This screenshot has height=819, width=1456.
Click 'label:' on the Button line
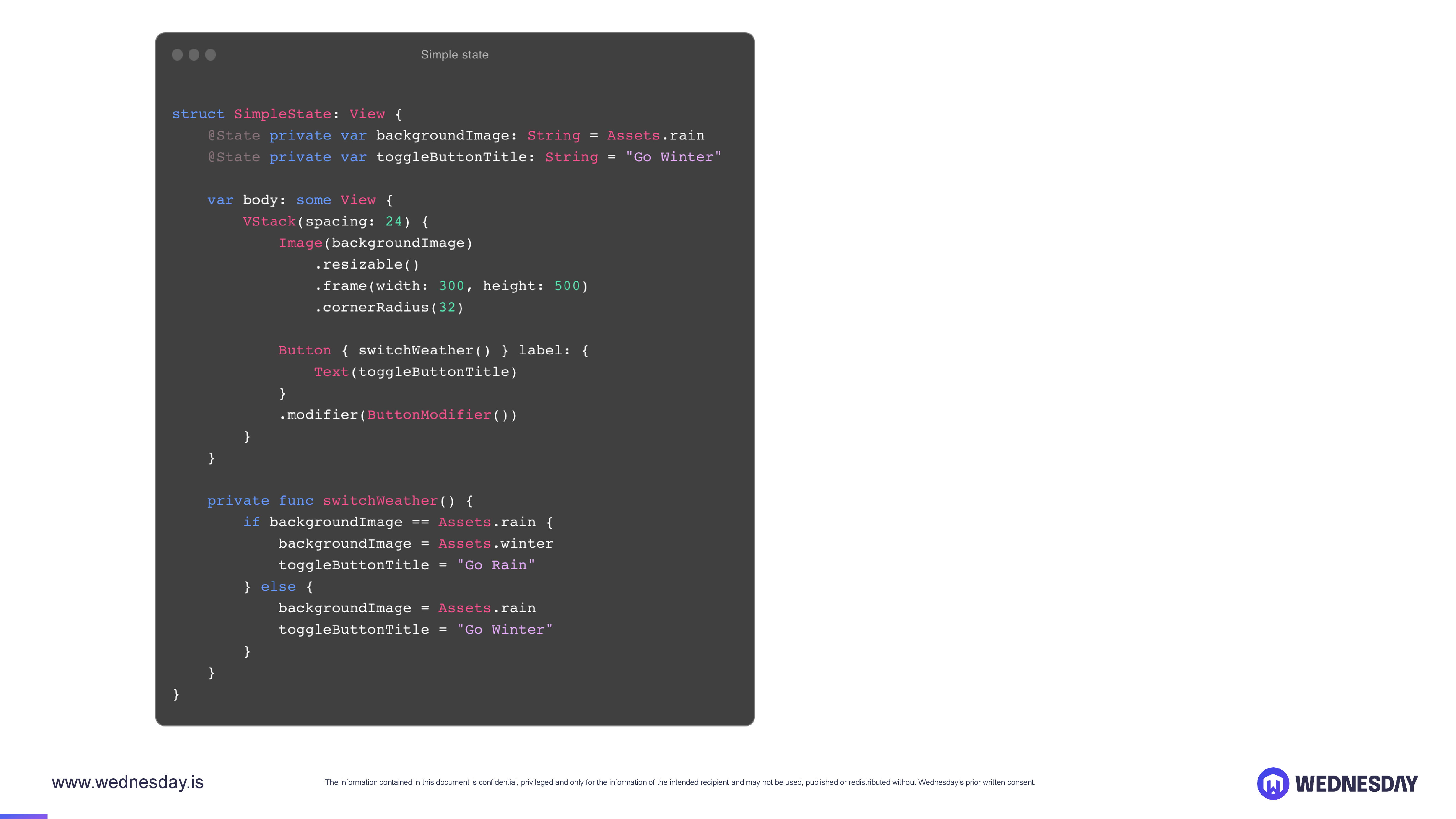tap(545, 351)
